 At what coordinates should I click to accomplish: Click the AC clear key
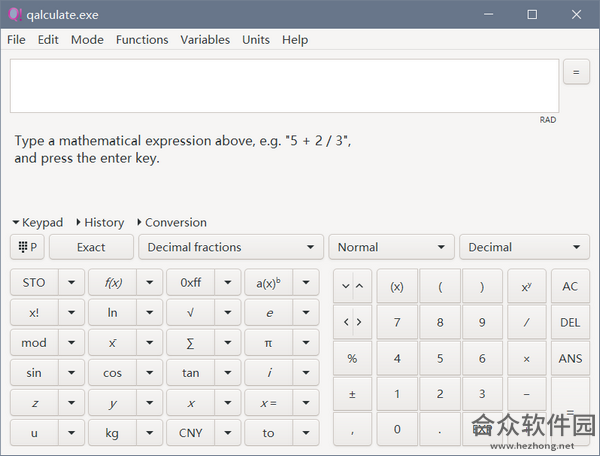click(570, 286)
